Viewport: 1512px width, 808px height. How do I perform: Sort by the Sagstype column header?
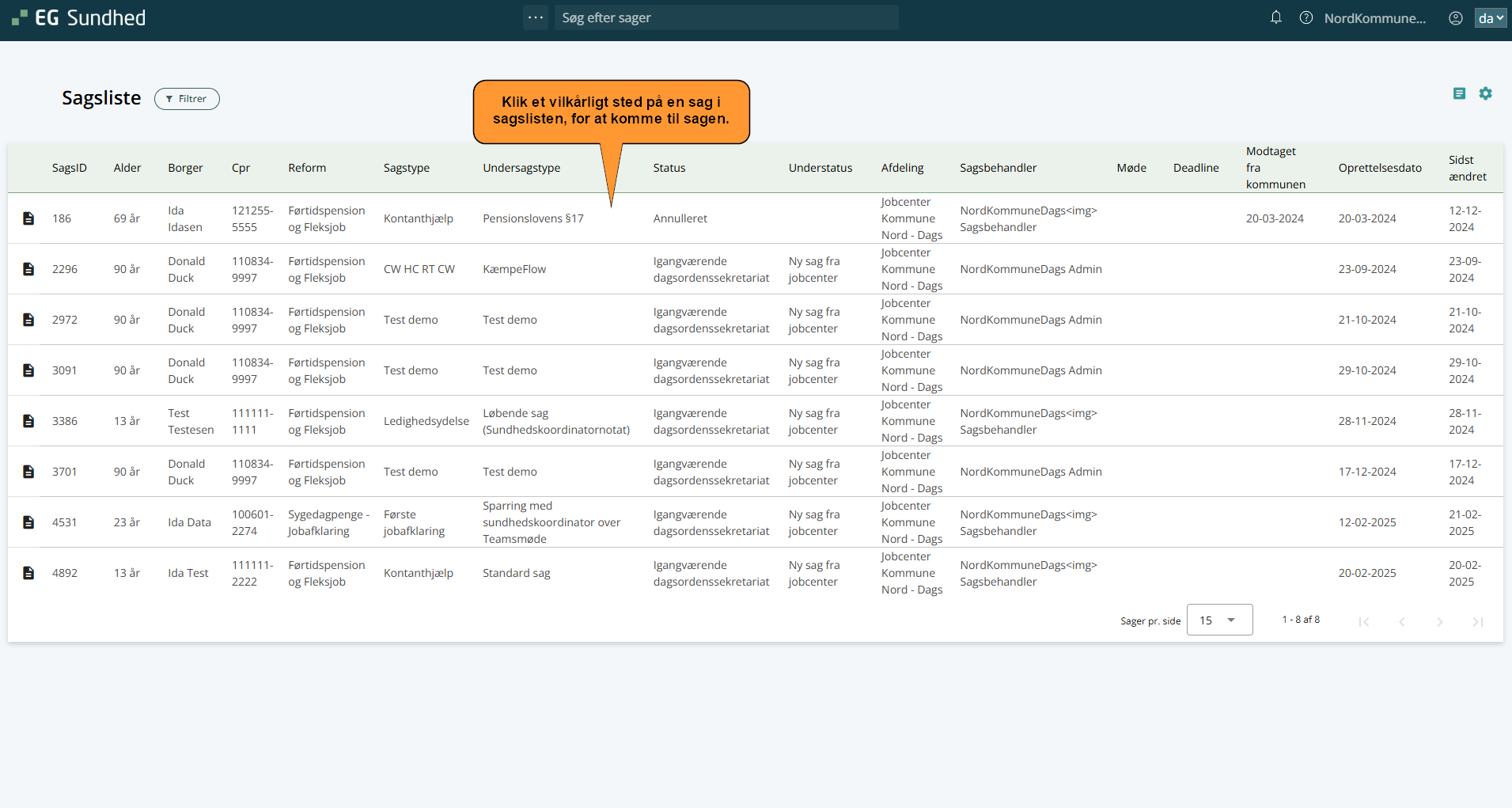pos(407,168)
